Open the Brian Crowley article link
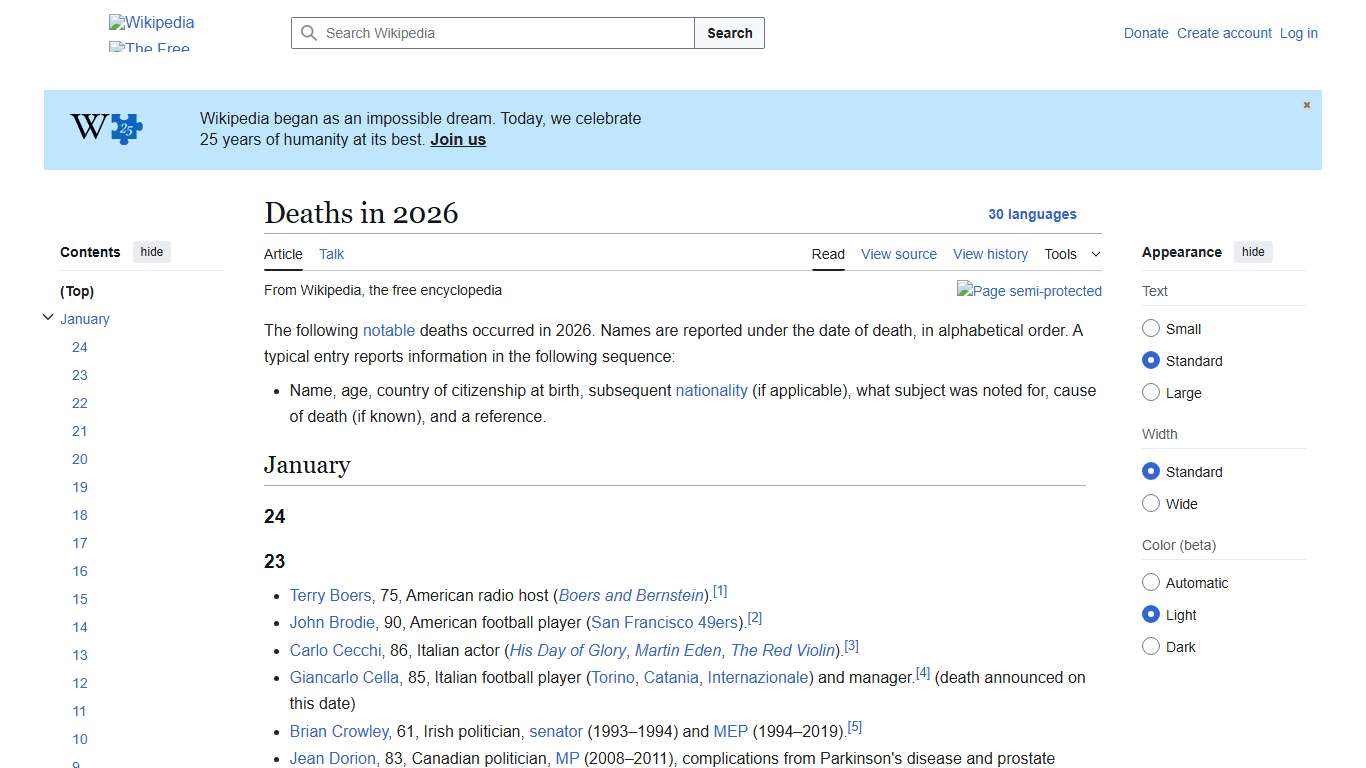 click(338, 731)
